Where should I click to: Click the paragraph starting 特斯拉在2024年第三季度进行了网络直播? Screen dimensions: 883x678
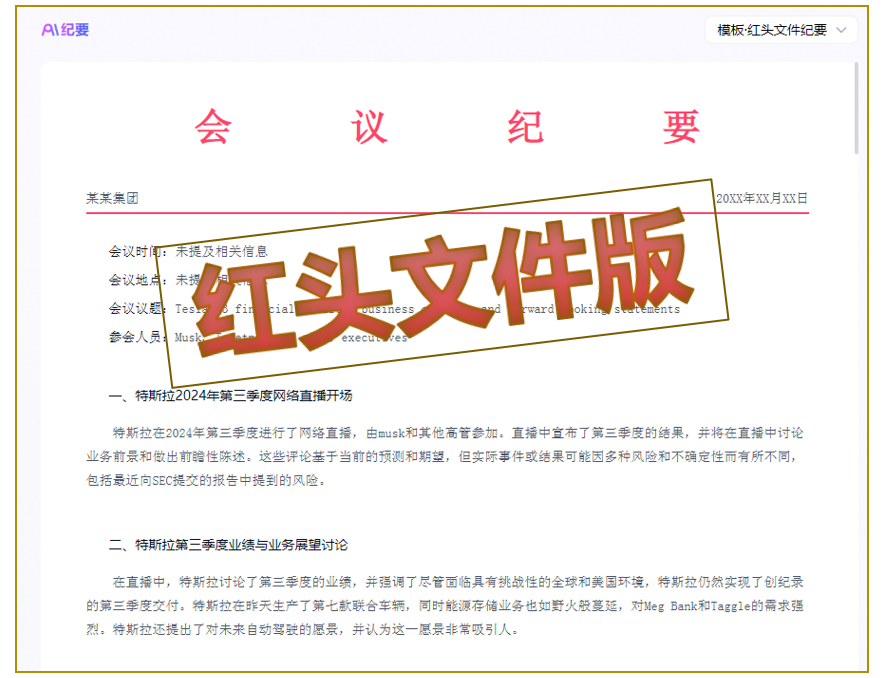(445, 457)
